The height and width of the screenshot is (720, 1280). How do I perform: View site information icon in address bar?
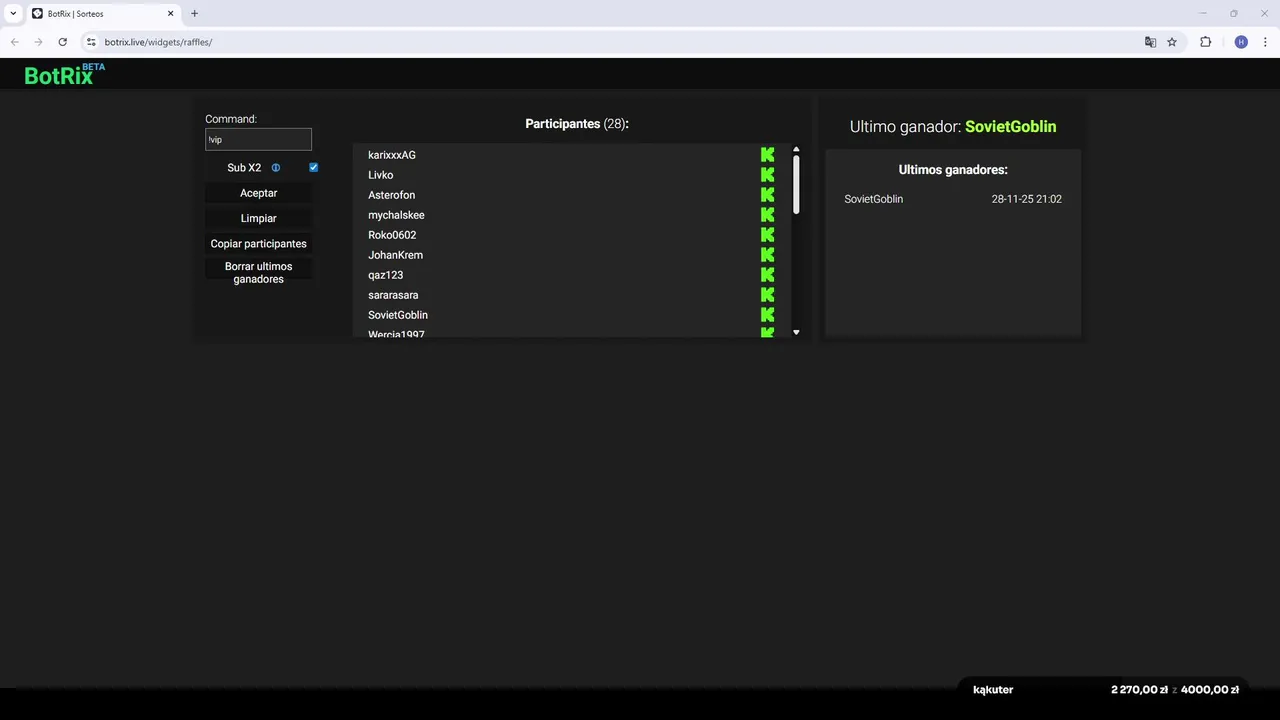click(91, 42)
